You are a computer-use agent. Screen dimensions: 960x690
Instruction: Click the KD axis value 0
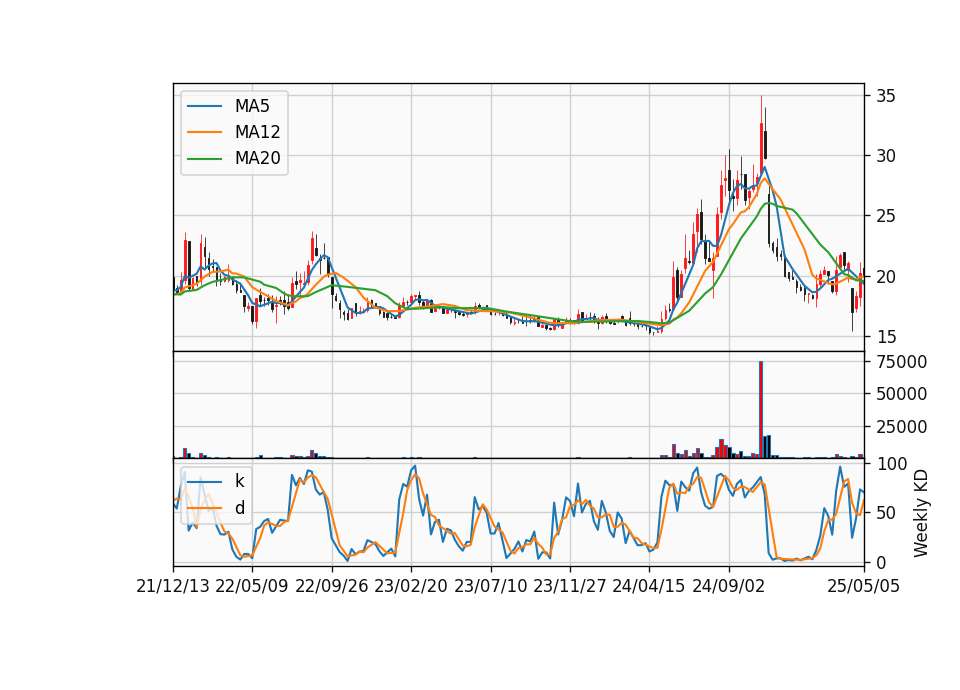(880, 563)
